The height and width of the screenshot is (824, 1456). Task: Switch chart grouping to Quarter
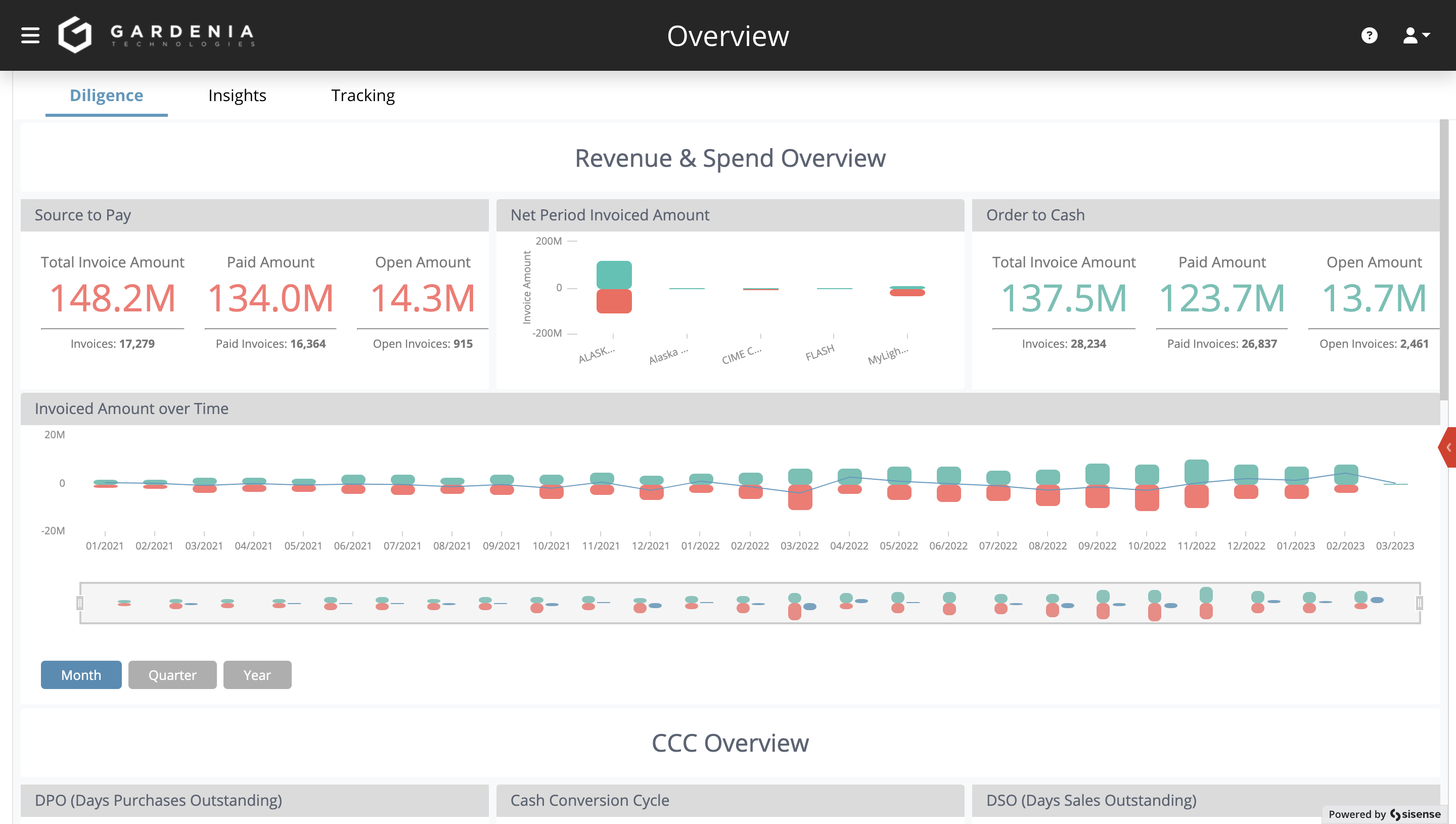172,674
